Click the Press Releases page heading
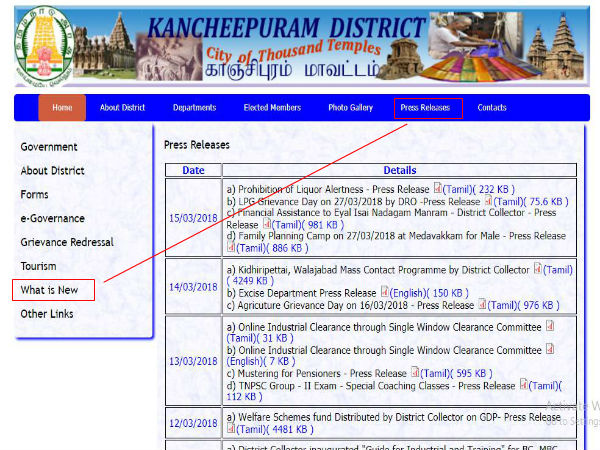The height and width of the screenshot is (450, 600). 197,145
